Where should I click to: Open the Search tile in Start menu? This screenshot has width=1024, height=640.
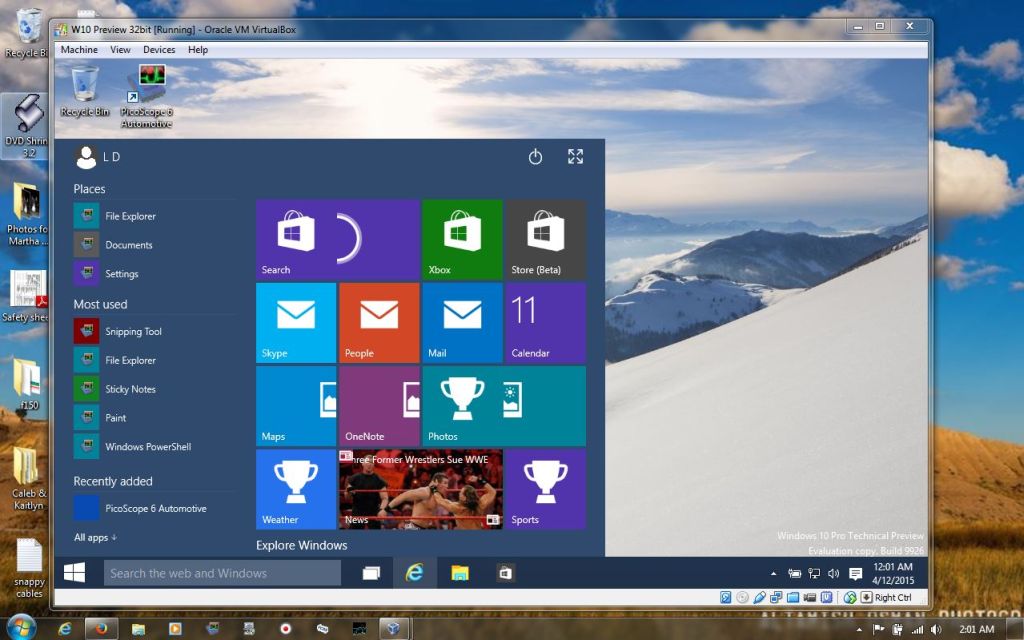tap(338, 240)
